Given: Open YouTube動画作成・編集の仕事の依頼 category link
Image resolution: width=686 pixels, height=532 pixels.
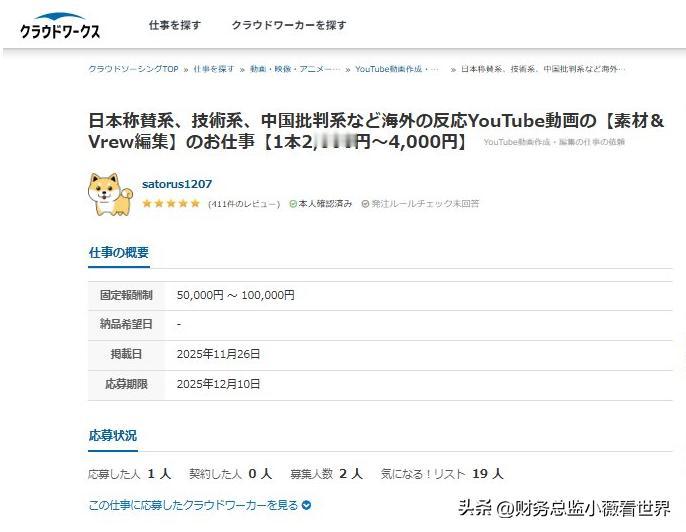Looking at the screenshot, I should (554, 142).
